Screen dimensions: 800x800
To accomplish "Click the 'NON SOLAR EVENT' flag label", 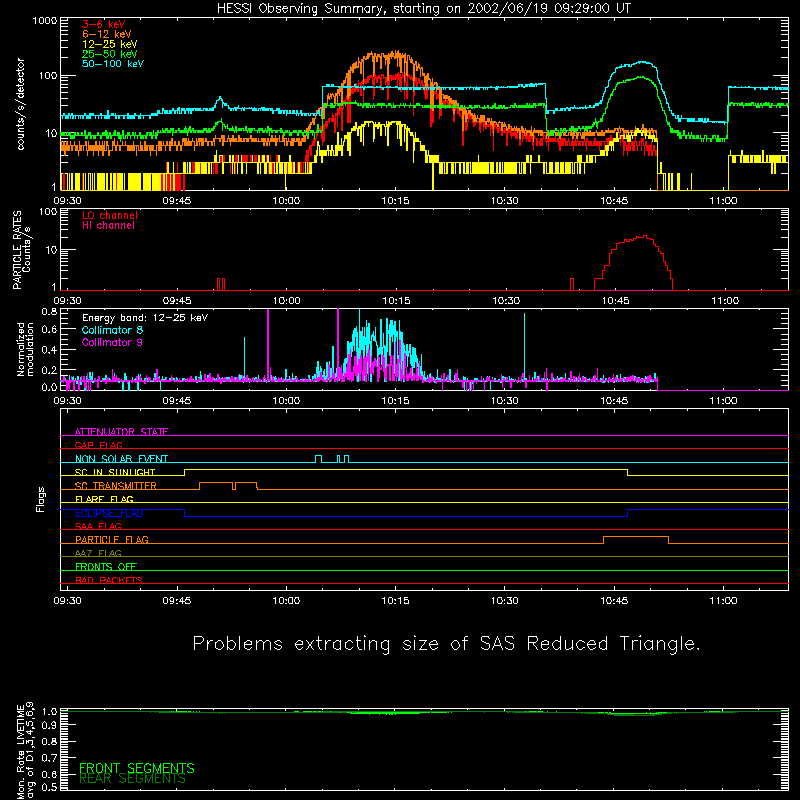I will coord(121,459).
